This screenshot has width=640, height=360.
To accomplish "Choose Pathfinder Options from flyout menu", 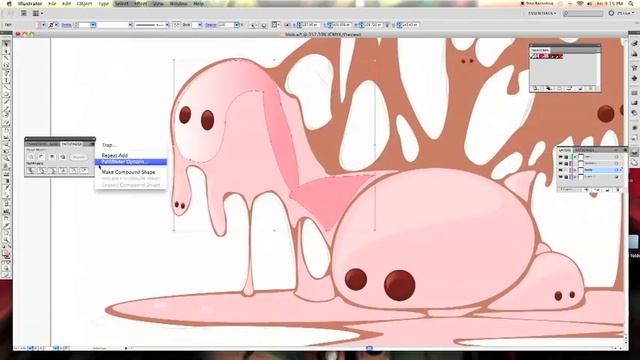I will pos(131,162).
